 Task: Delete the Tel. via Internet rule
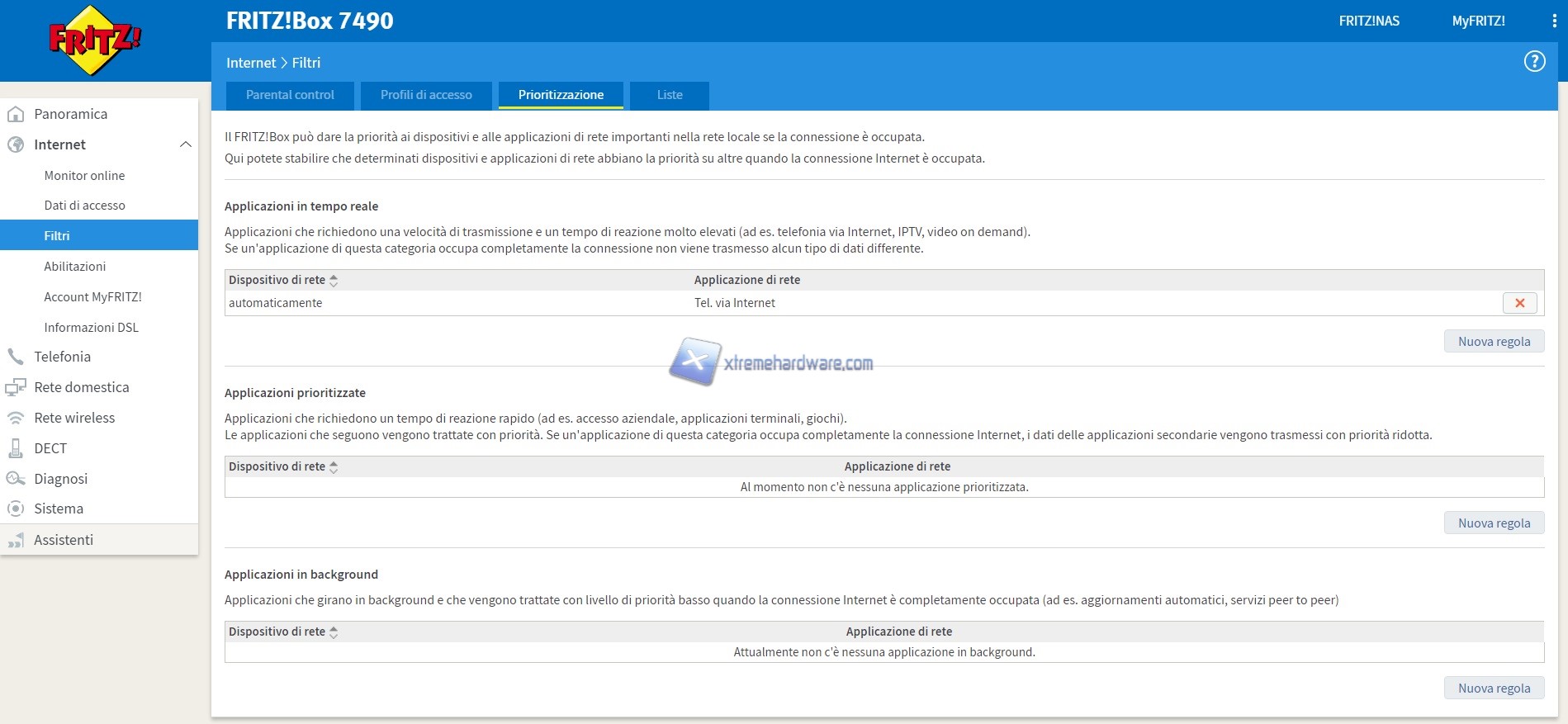pos(1519,303)
